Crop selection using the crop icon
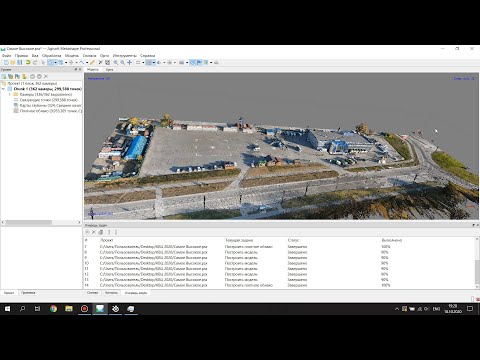The width and height of the screenshot is (480, 360). 107,62
